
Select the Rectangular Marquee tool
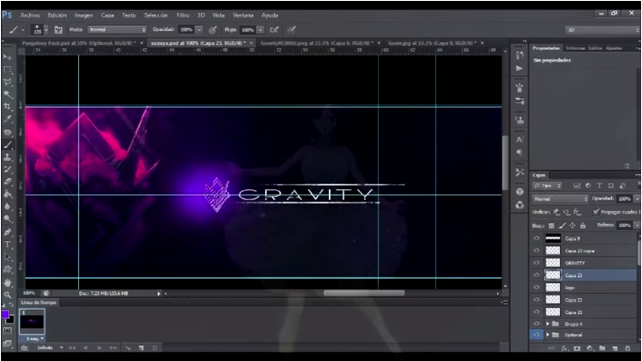(x=7, y=69)
